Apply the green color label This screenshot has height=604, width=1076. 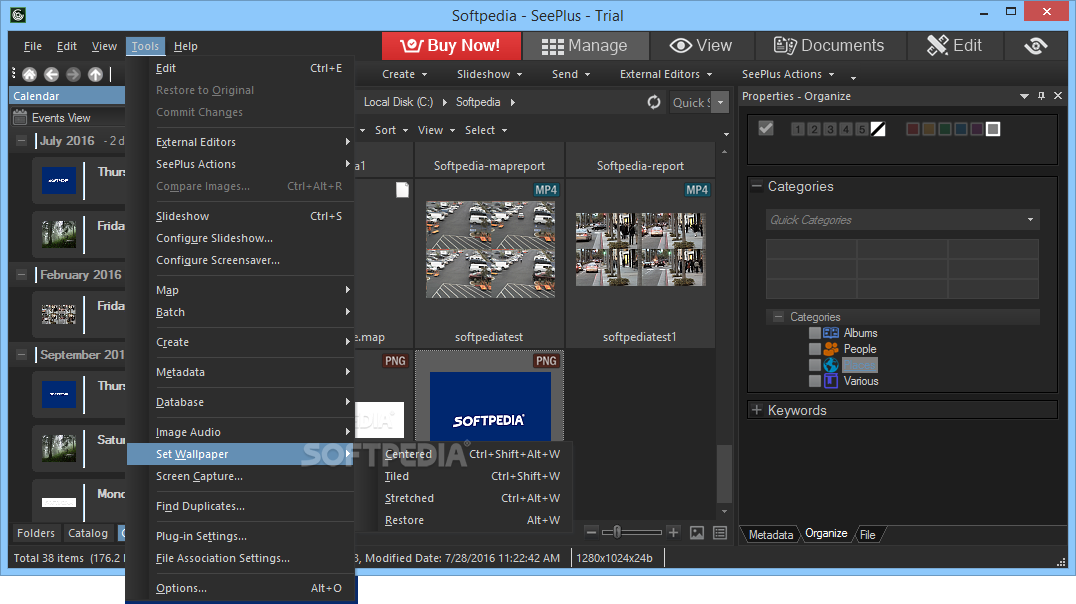[x=945, y=129]
